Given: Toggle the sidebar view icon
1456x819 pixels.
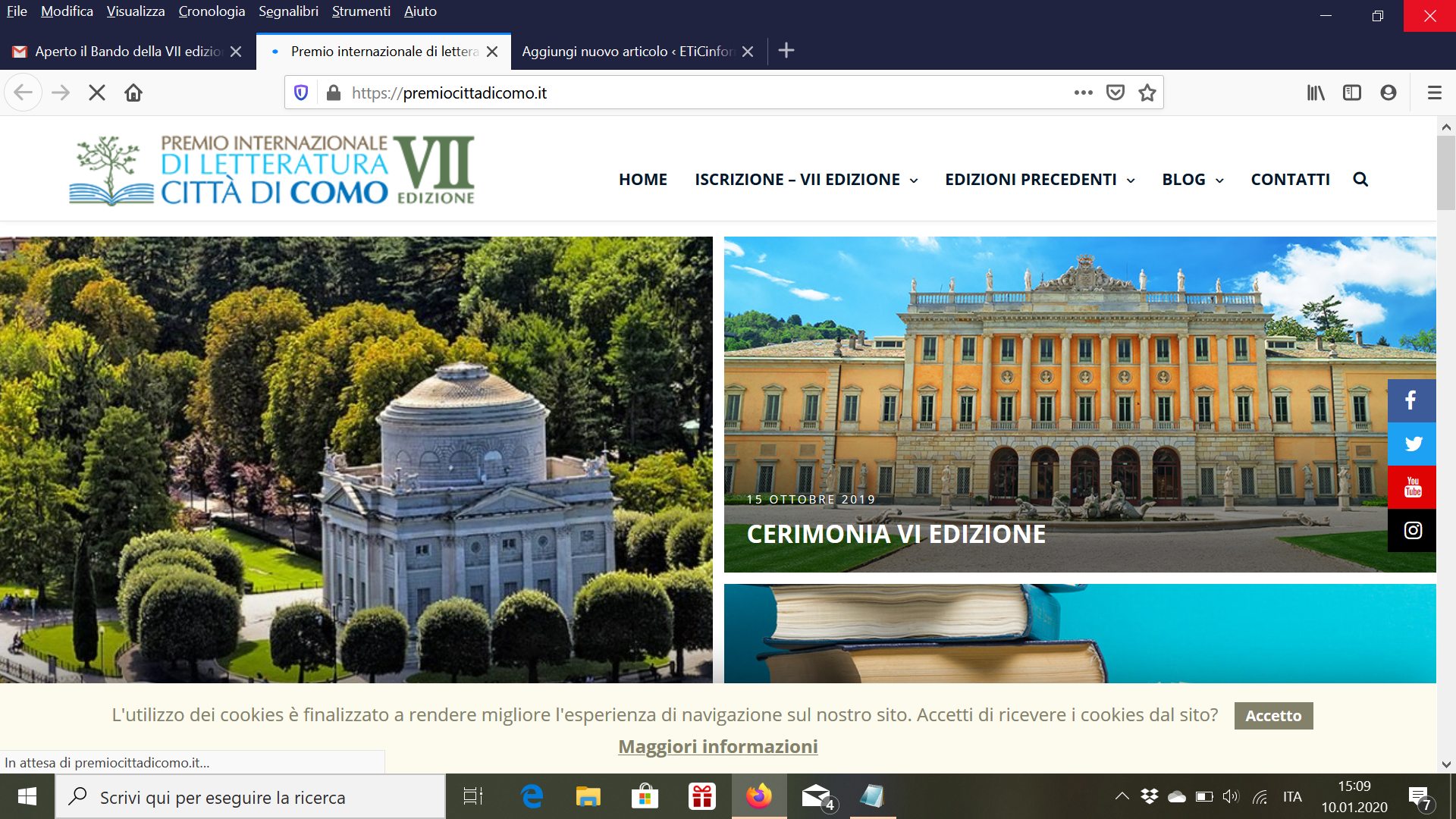Looking at the screenshot, I should coord(1352,93).
